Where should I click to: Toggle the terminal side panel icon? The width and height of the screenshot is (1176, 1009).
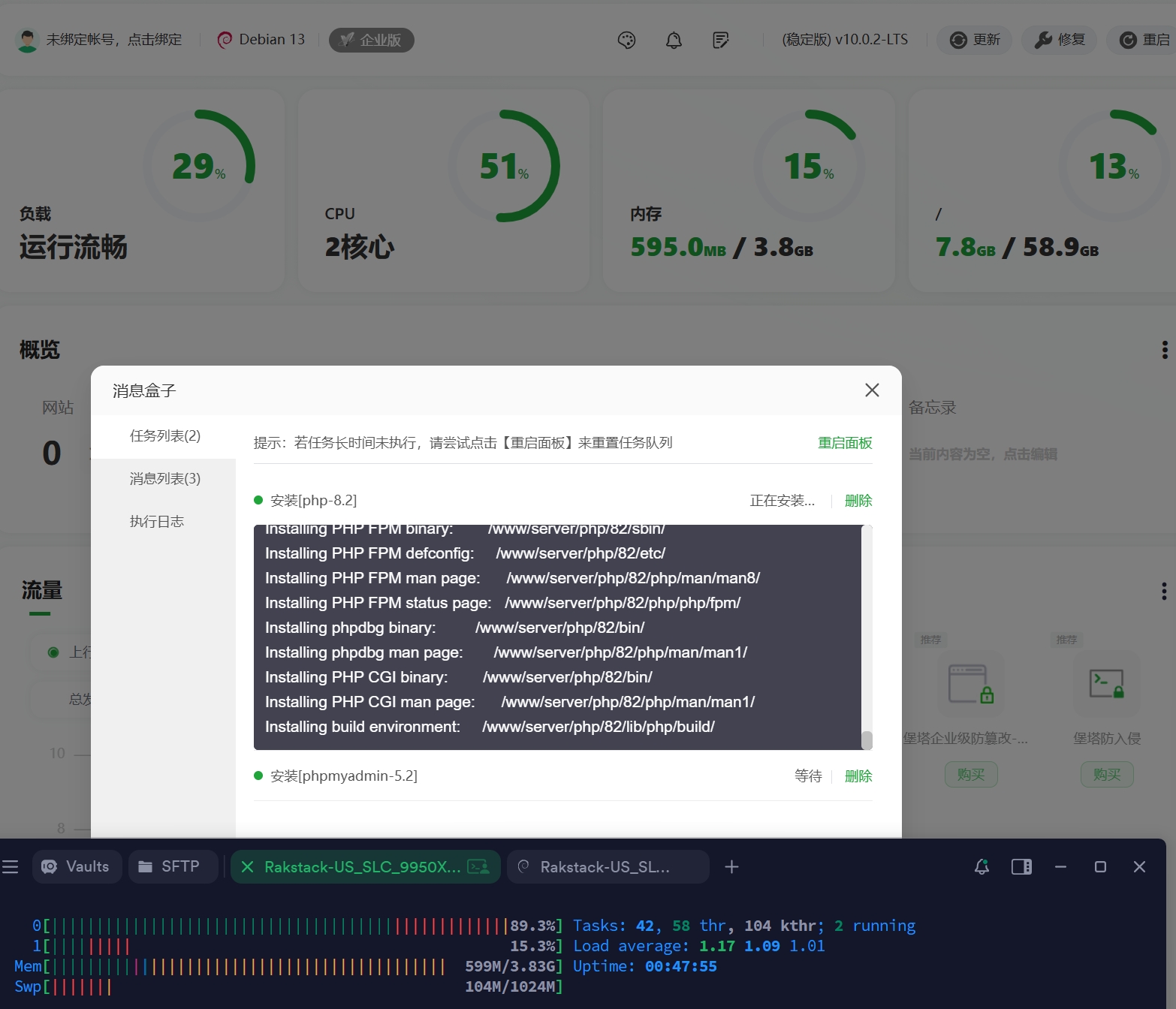pos(1021,867)
